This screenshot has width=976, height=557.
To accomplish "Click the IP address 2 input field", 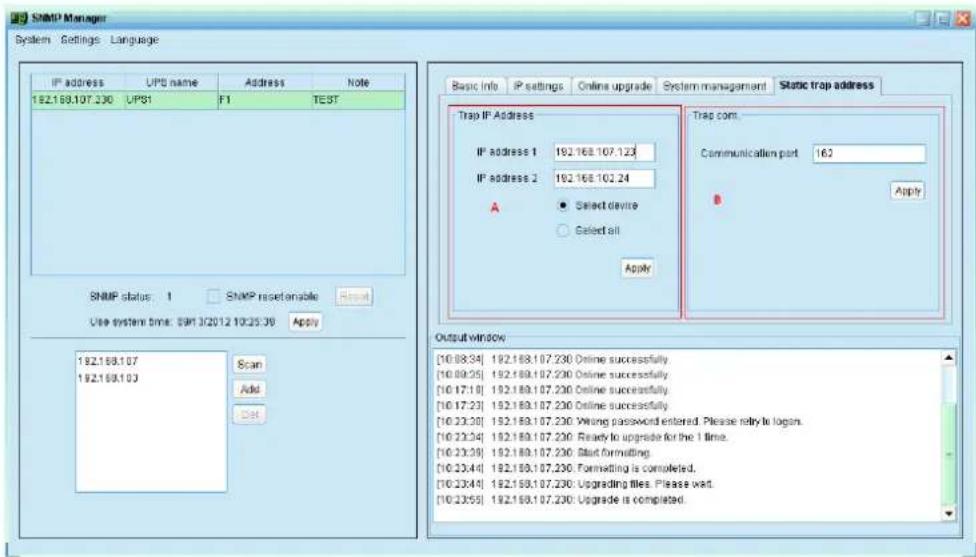I will pos(604,179).
